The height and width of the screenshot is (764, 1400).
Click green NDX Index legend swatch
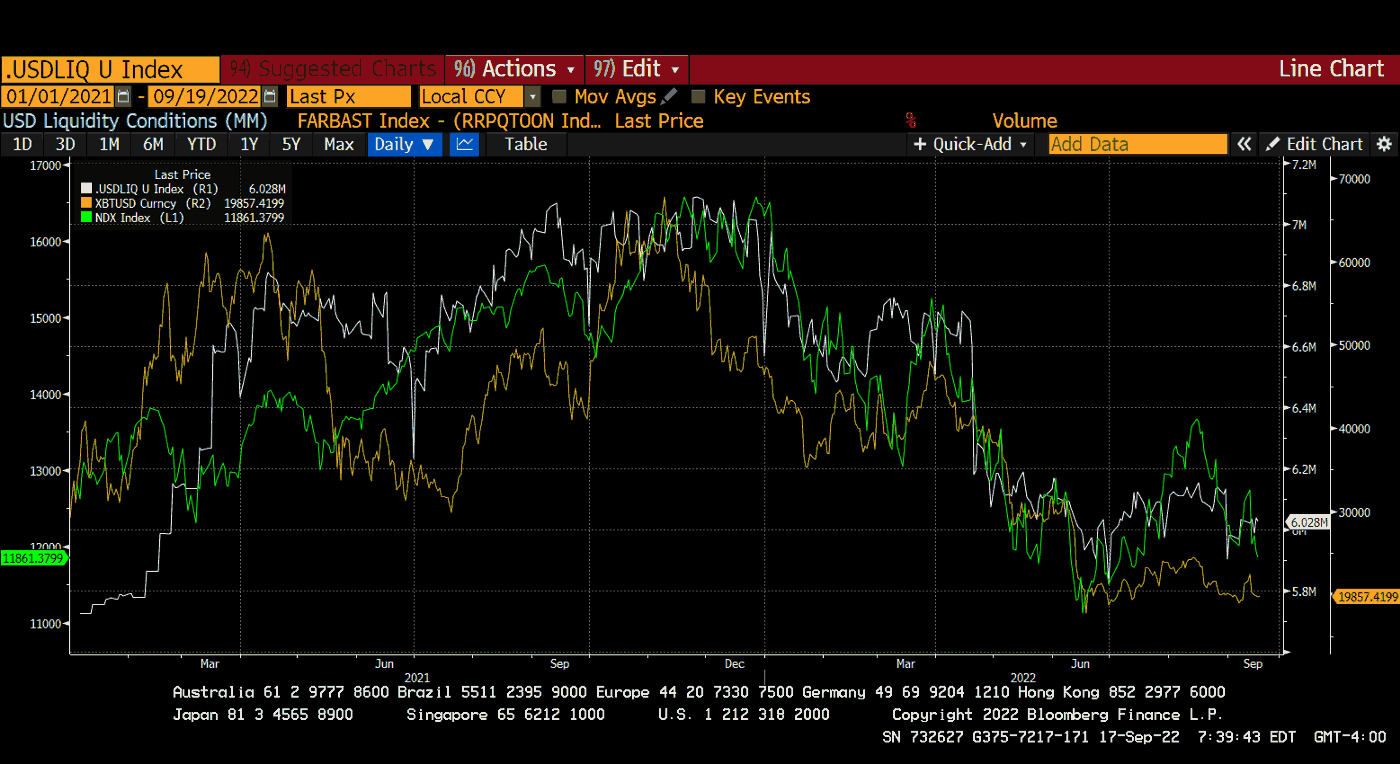(87, 217)
